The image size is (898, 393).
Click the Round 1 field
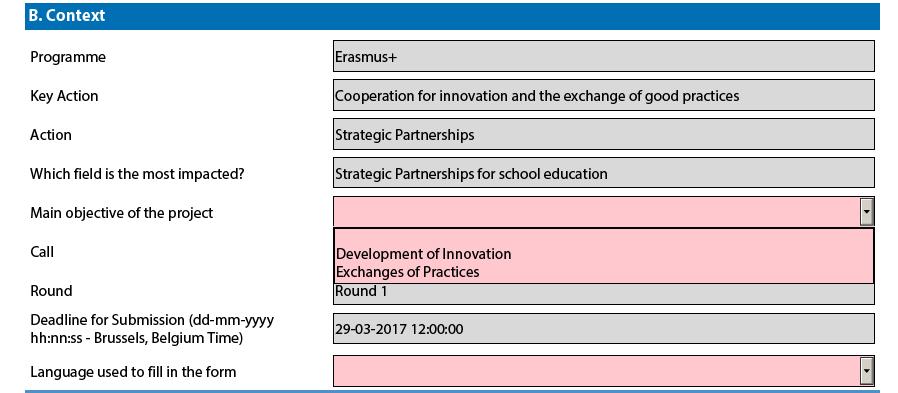click(x=604, y=293)
